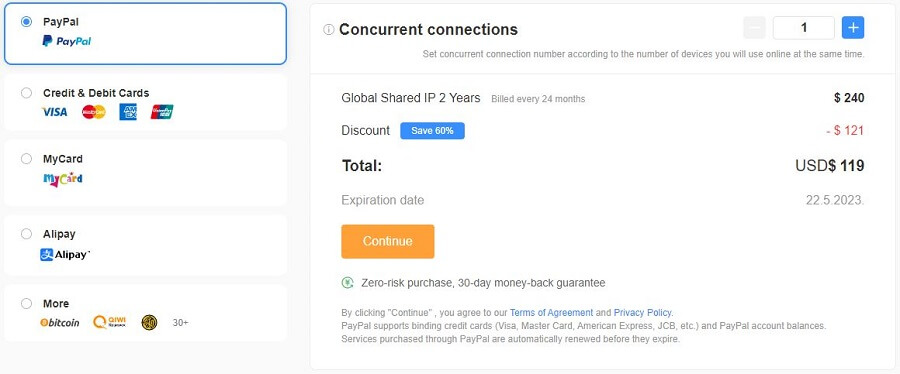Click the American Express icon
Image resolution: width=900 pixels, height=374 pixels.
click(128, 112)
